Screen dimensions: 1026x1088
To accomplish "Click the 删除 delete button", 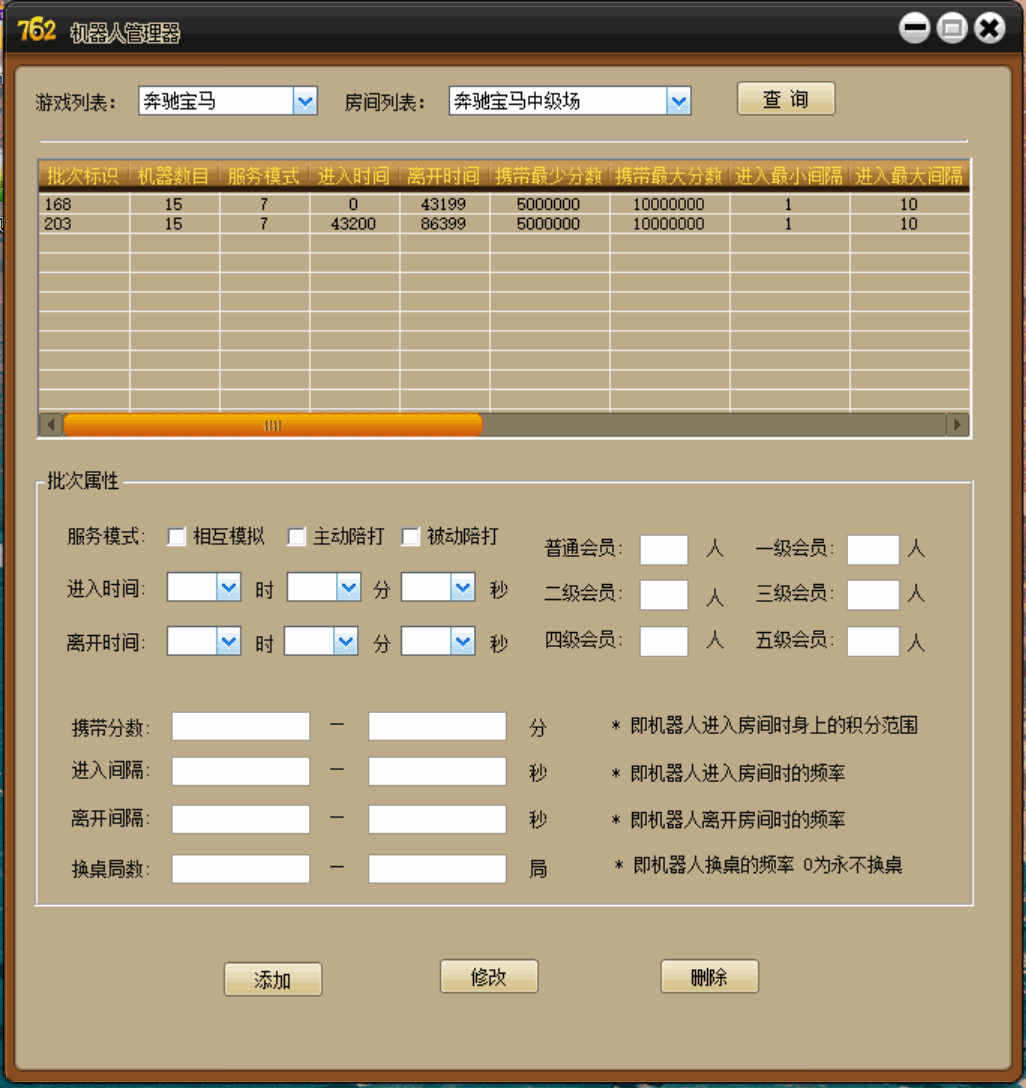I will pyautogui.click(x=709, y=977).
